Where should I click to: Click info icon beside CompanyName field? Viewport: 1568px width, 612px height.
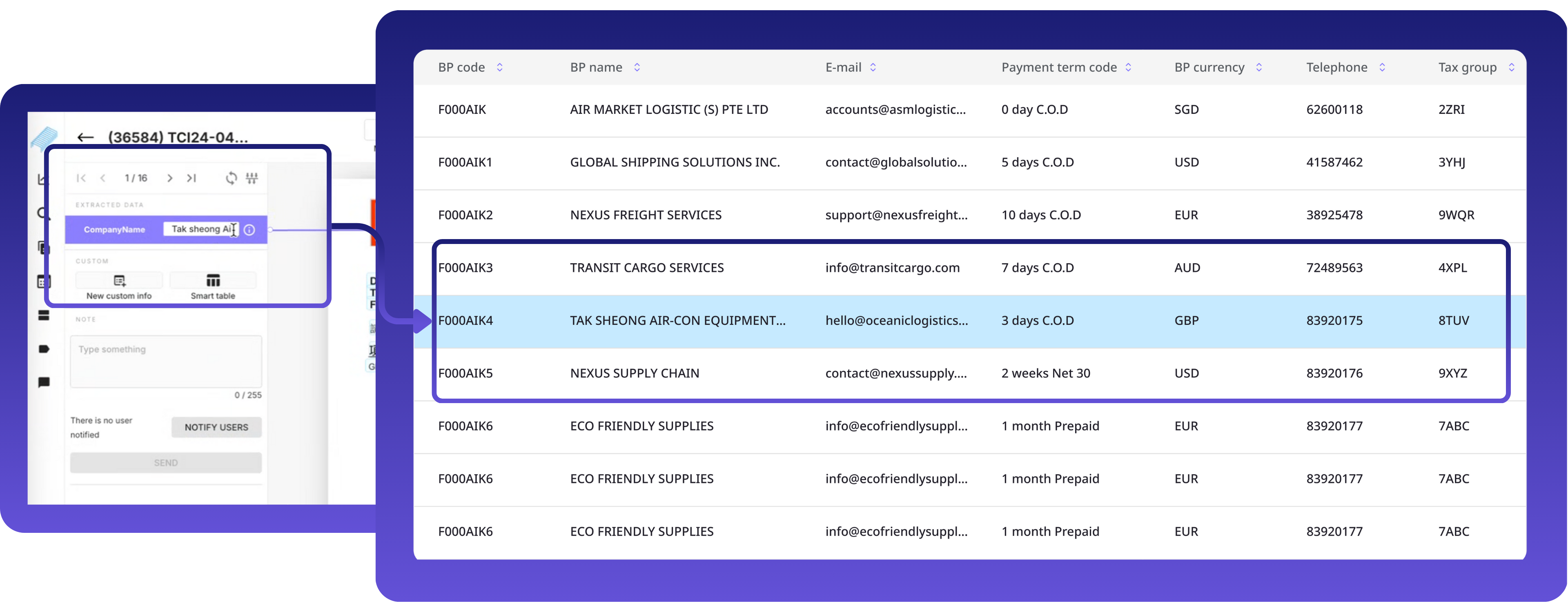coord(249,230)
